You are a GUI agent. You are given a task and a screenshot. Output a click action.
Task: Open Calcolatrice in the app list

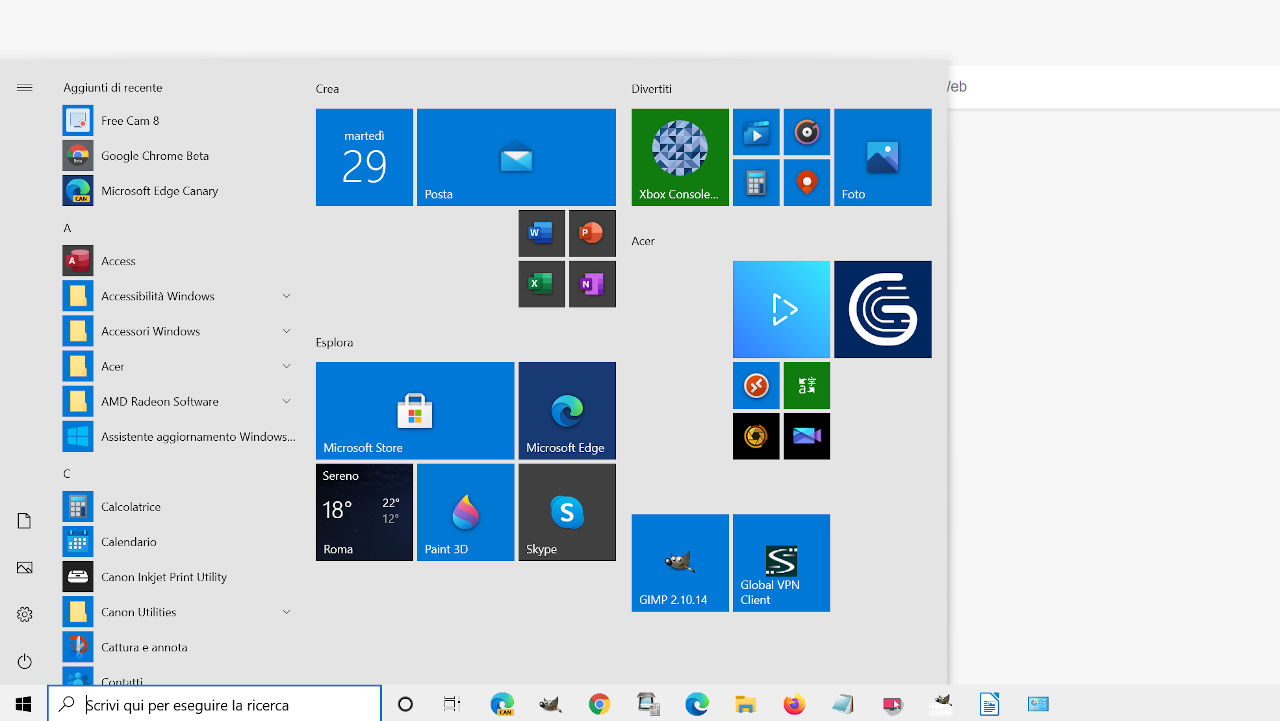point(179,507)
